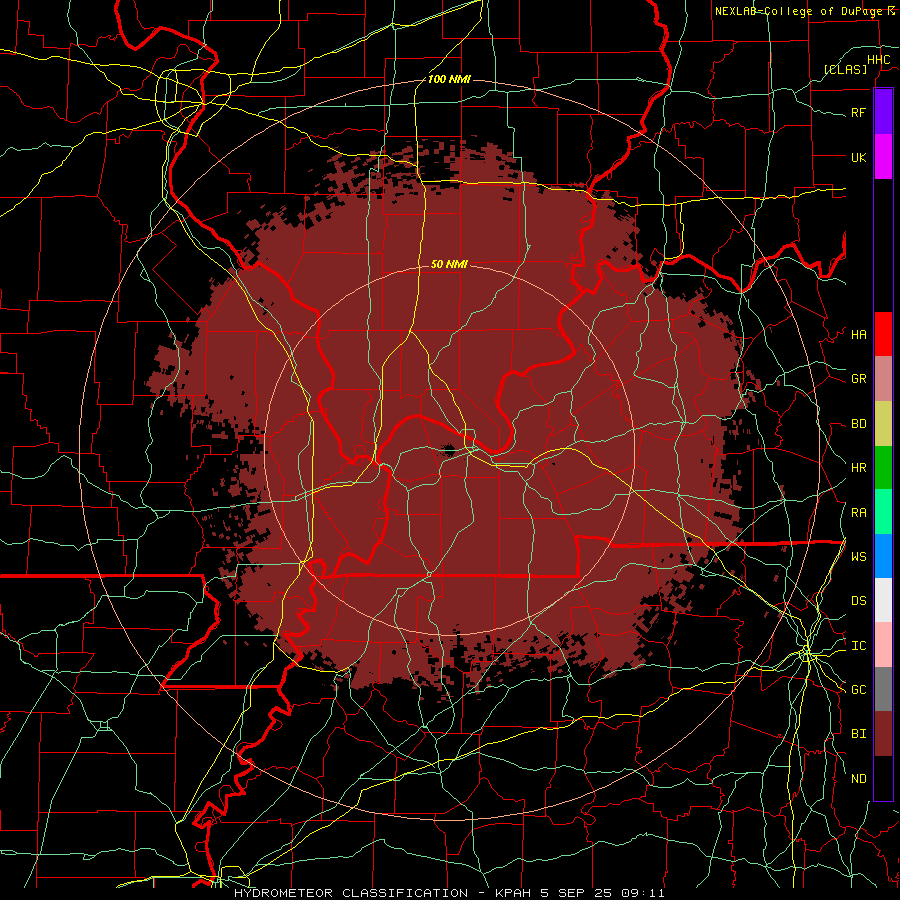The width and height of the screenshot is (900, 900).
Task: Click the UK magenta legend swatch
Action: (x=883, y=157)
